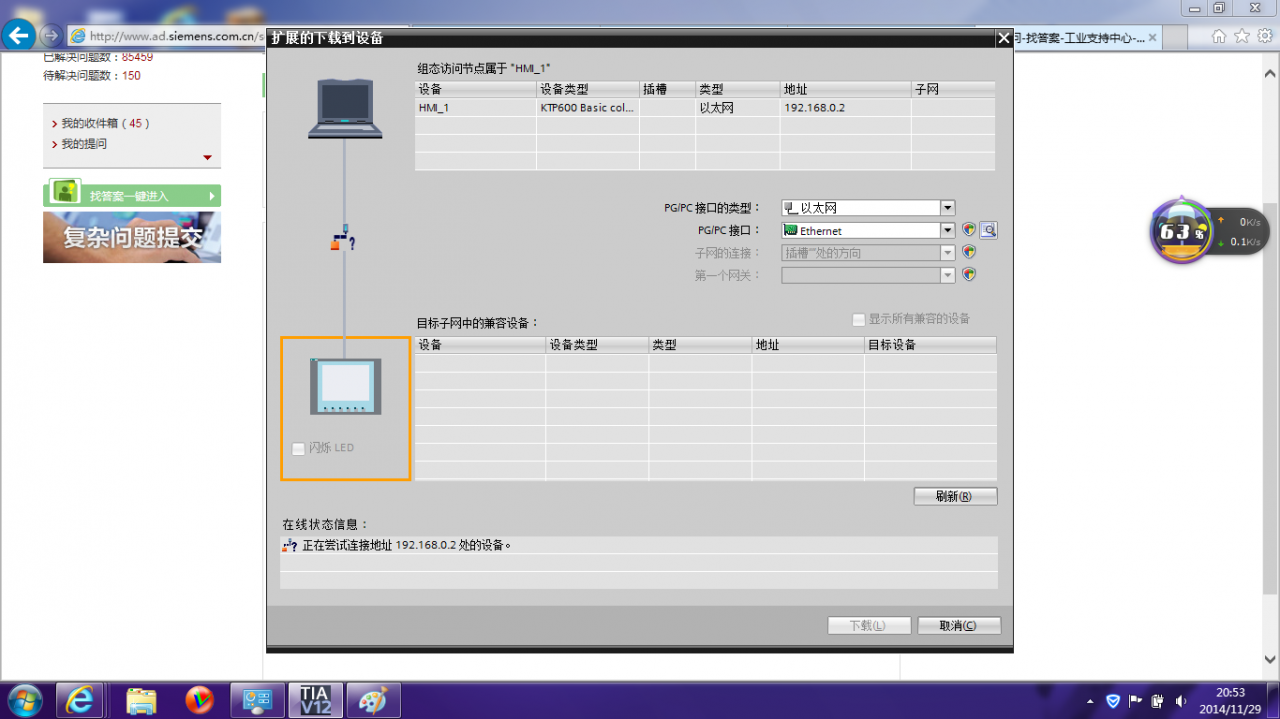Click the laptop PG/PC computer image
Viewport: 1280px width, 719px height.
345,108
